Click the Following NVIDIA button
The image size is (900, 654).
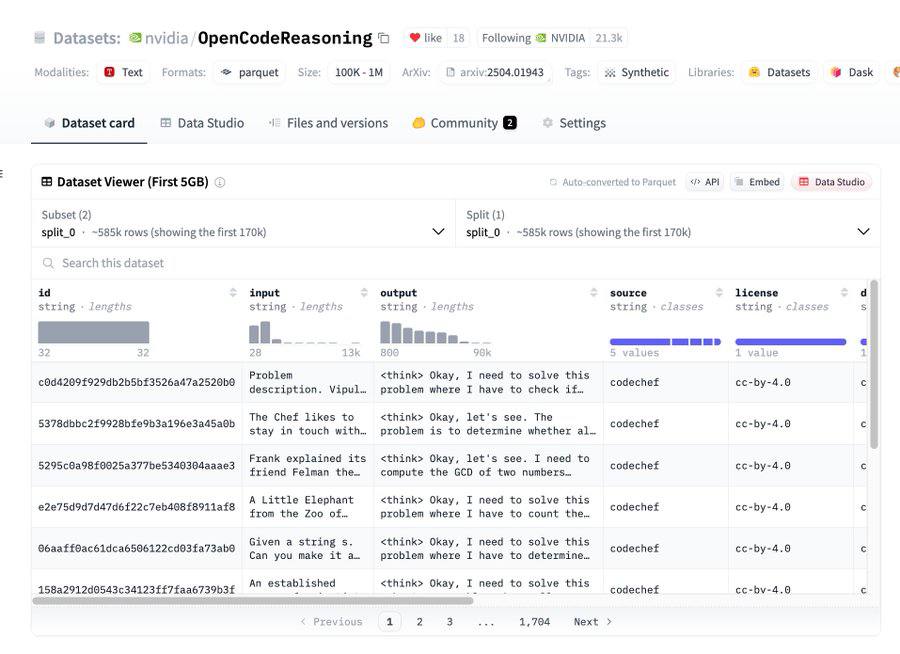pyautogui.click(x=533, y=38)
